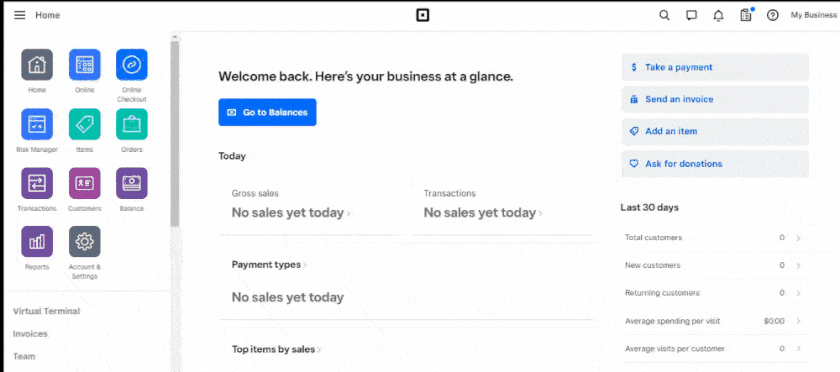Open the Reports chart icon
The image size is (840, 372).
(37, 242)
